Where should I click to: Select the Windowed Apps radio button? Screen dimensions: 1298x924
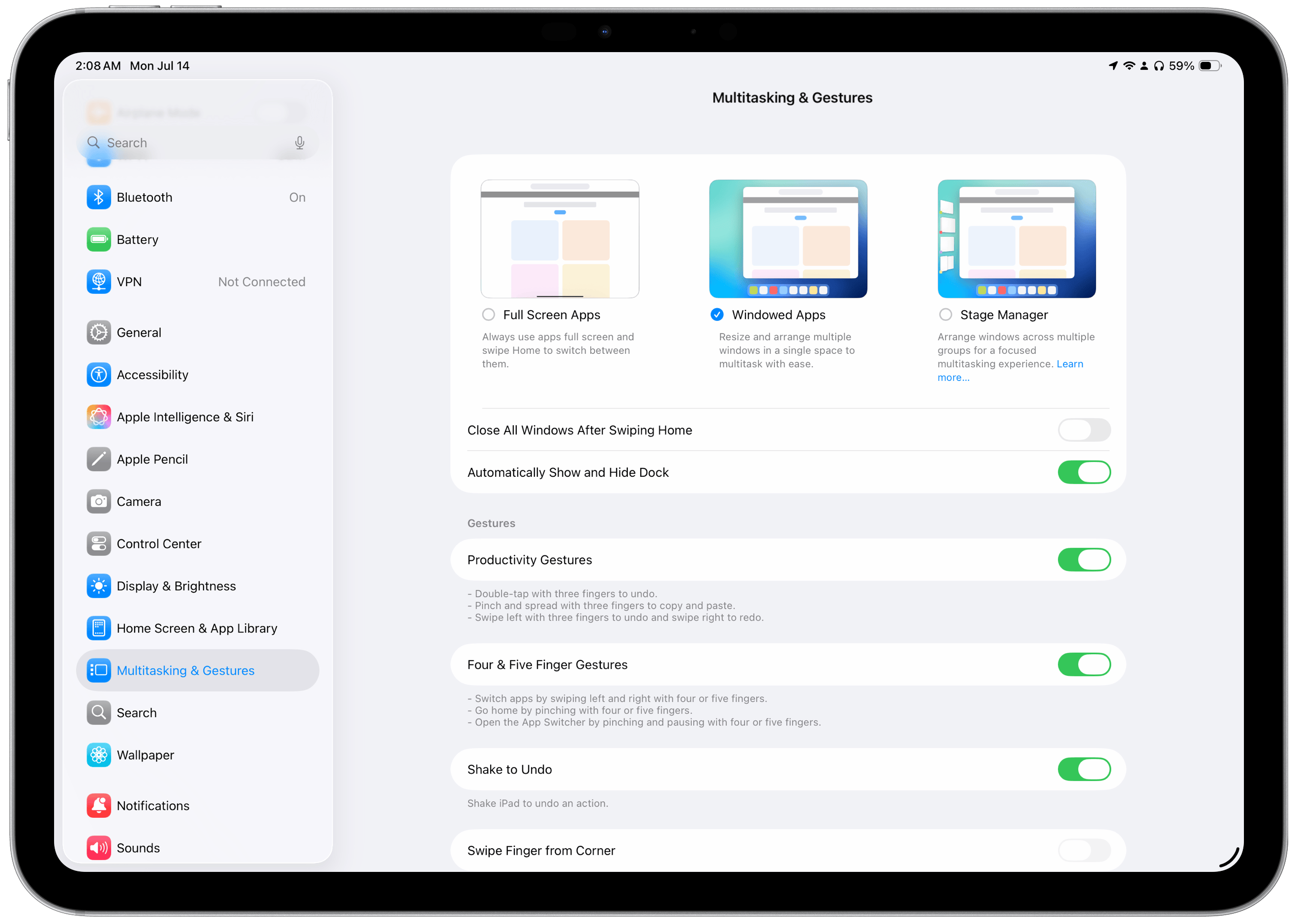[717, 315]
